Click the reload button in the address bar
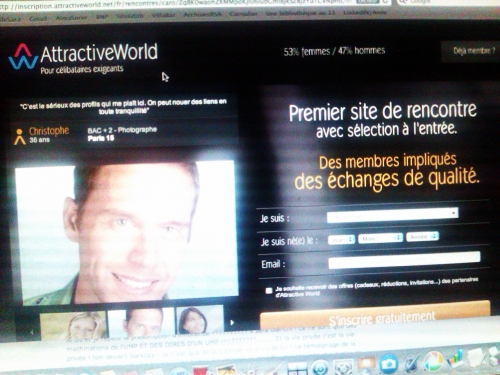Screen dimensions: 500x375 tap(384, 2)
